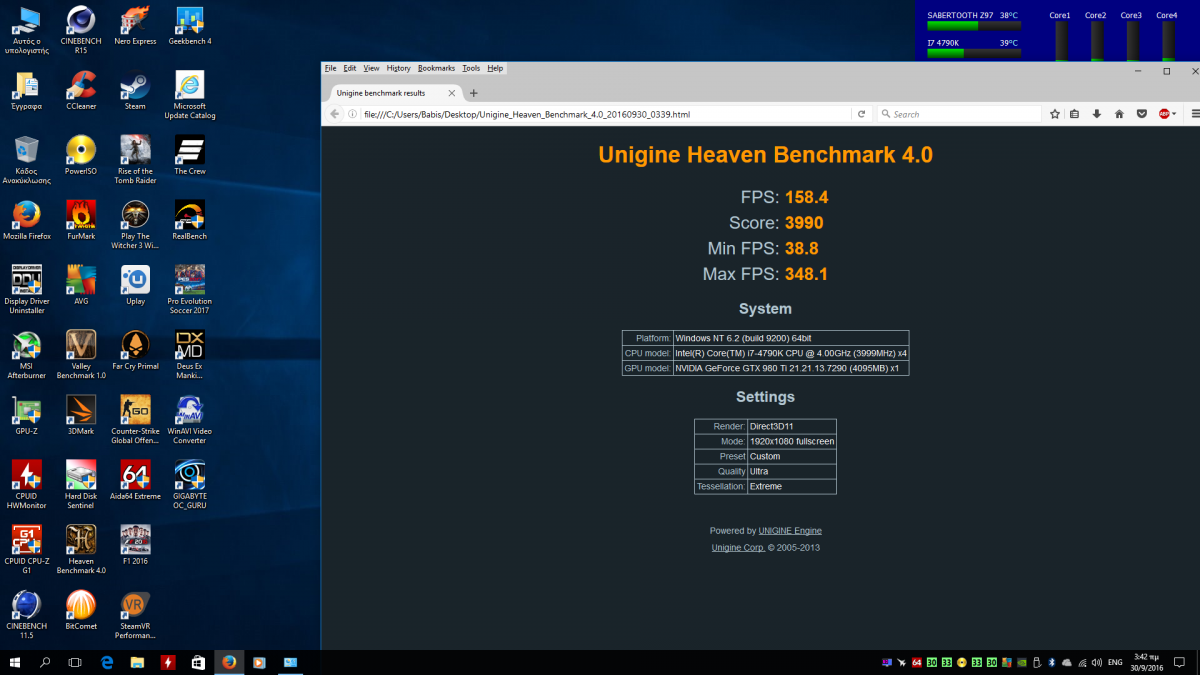
Task: Follow the UNIGINE Engine link
Action: [x=790, y=531]
